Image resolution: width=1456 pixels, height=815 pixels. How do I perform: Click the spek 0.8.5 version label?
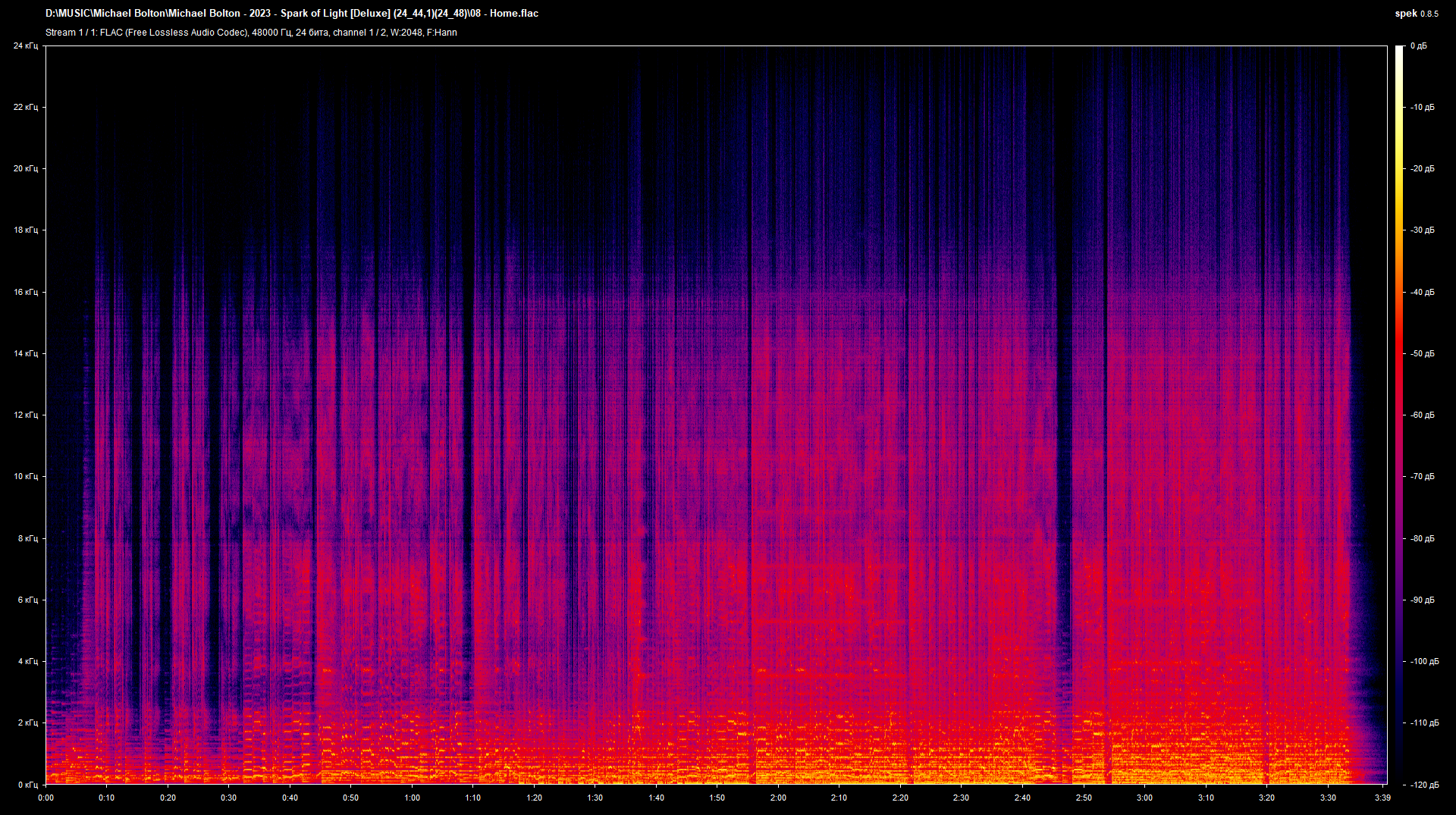1416,14
